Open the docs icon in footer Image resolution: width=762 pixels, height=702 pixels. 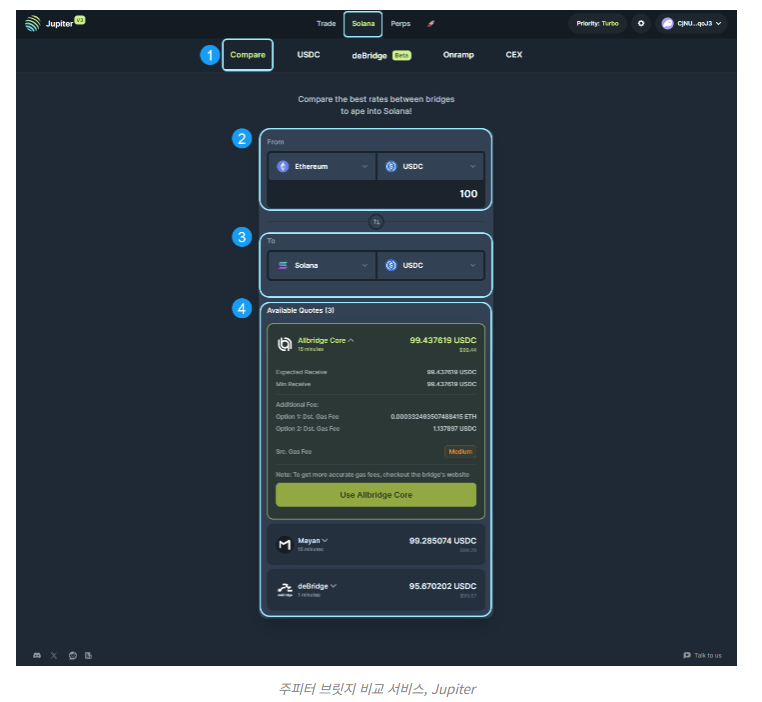89,655
